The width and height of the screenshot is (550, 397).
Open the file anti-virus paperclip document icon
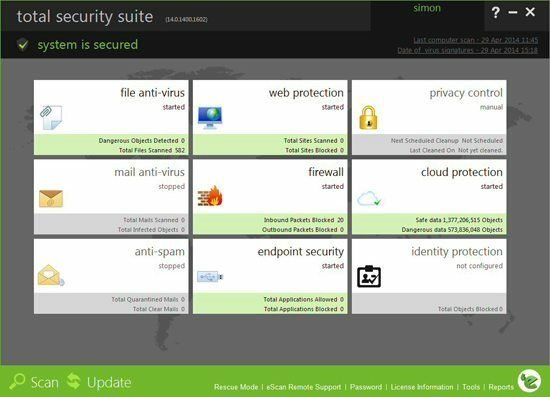pyautogui.click(x=51, y=117)
